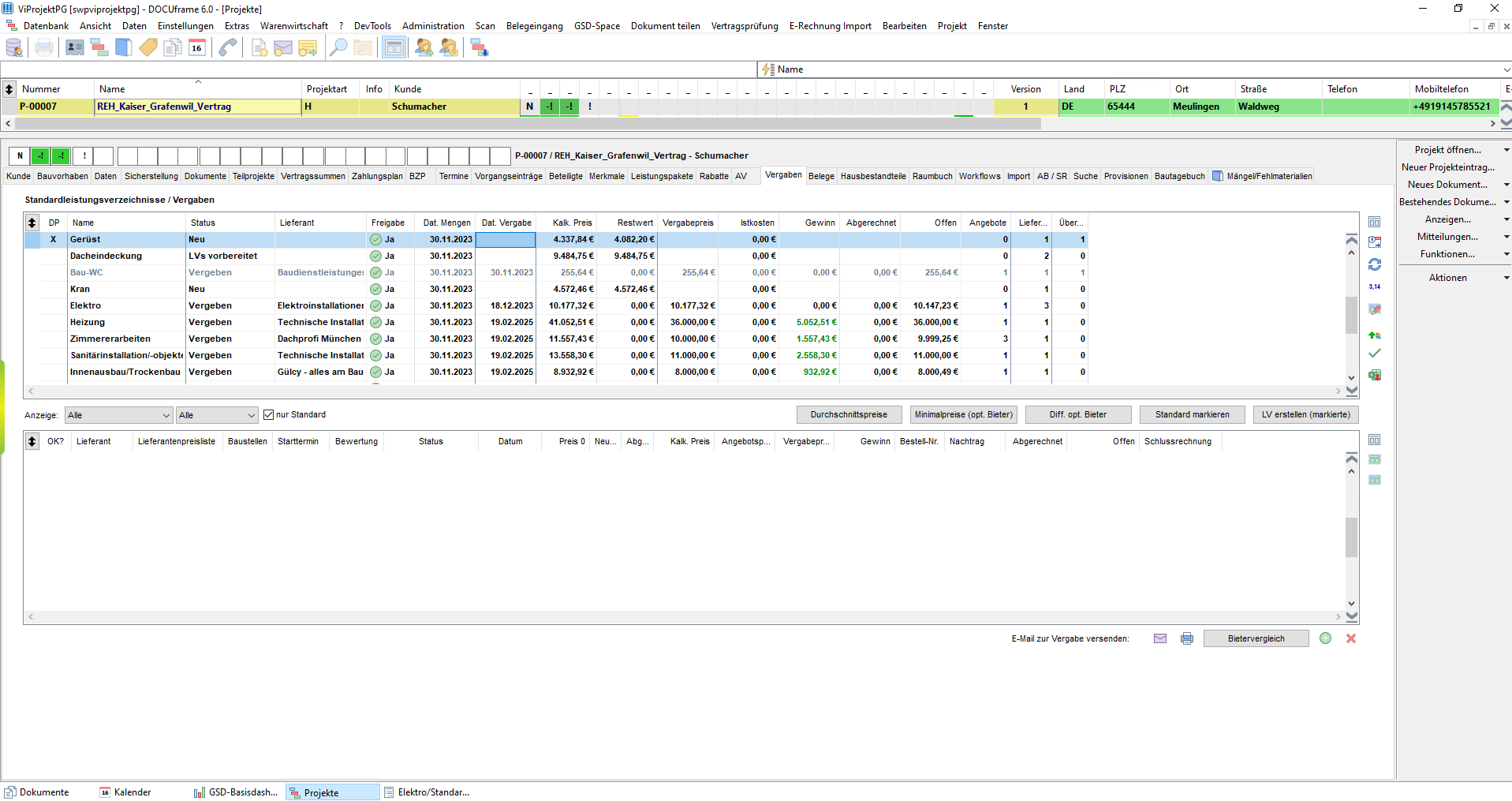Screen dimensions: 1512x801
Task: Click the 3,14 decimal icon
Action: [1375, 286]
